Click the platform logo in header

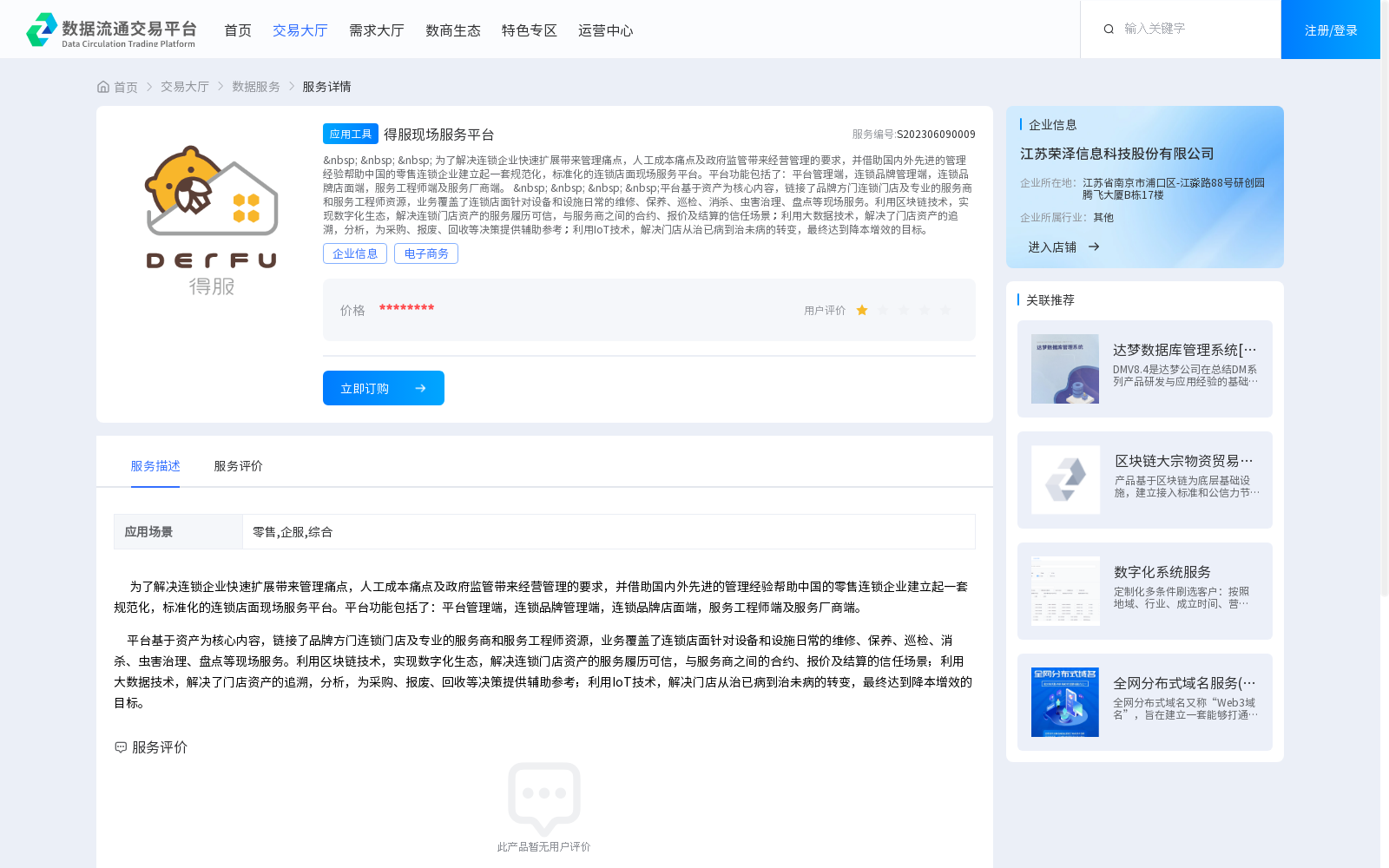pos(111,30)
